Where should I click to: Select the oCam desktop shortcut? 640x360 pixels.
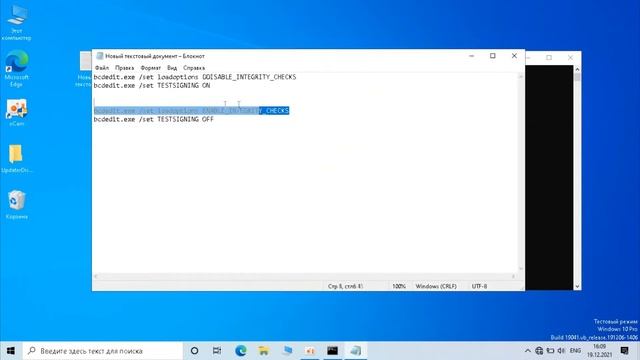(16, 112)
